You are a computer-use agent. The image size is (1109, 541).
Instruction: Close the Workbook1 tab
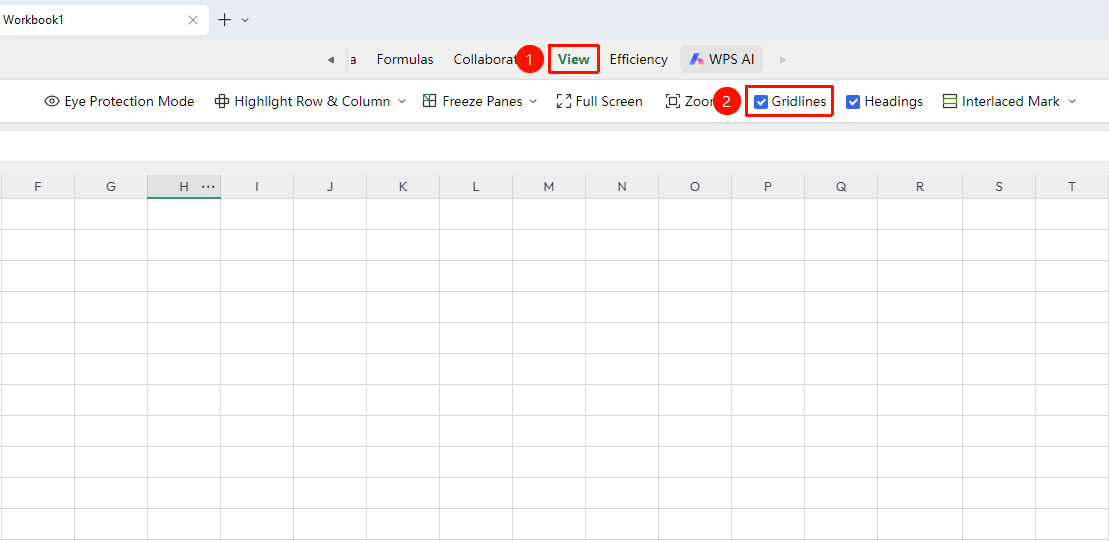point(192,20)
